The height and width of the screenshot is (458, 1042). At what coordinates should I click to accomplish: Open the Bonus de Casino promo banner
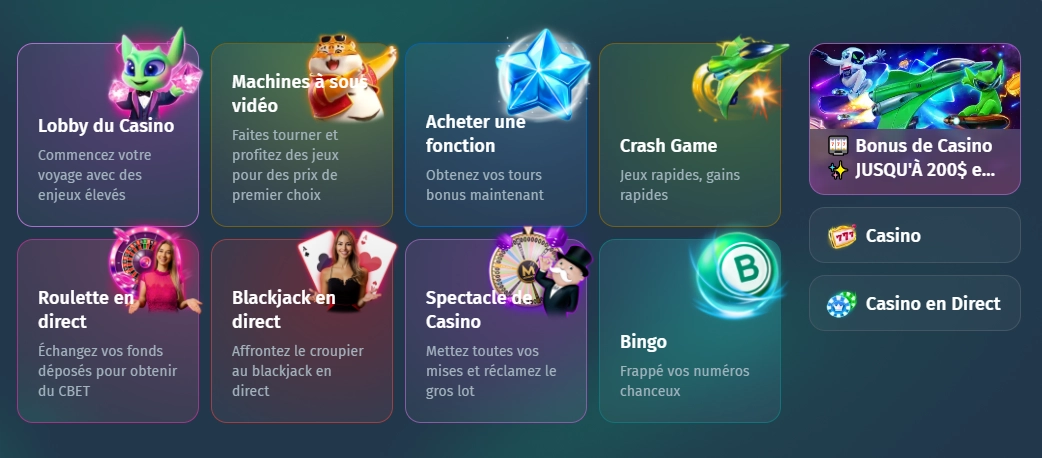[914, 119]
